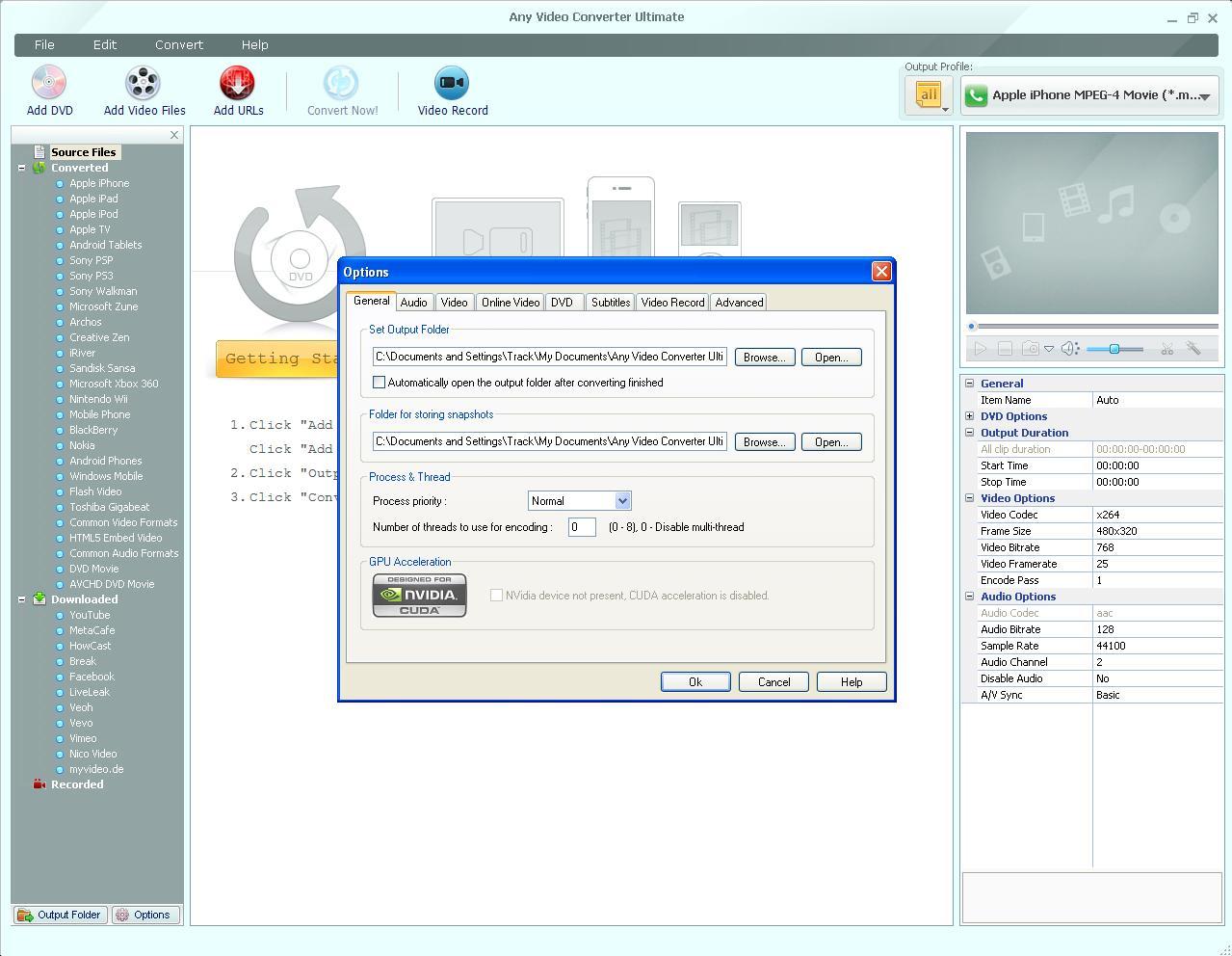
Task: Click the NVIDIA CUDA logo
Action: point(420,596)
